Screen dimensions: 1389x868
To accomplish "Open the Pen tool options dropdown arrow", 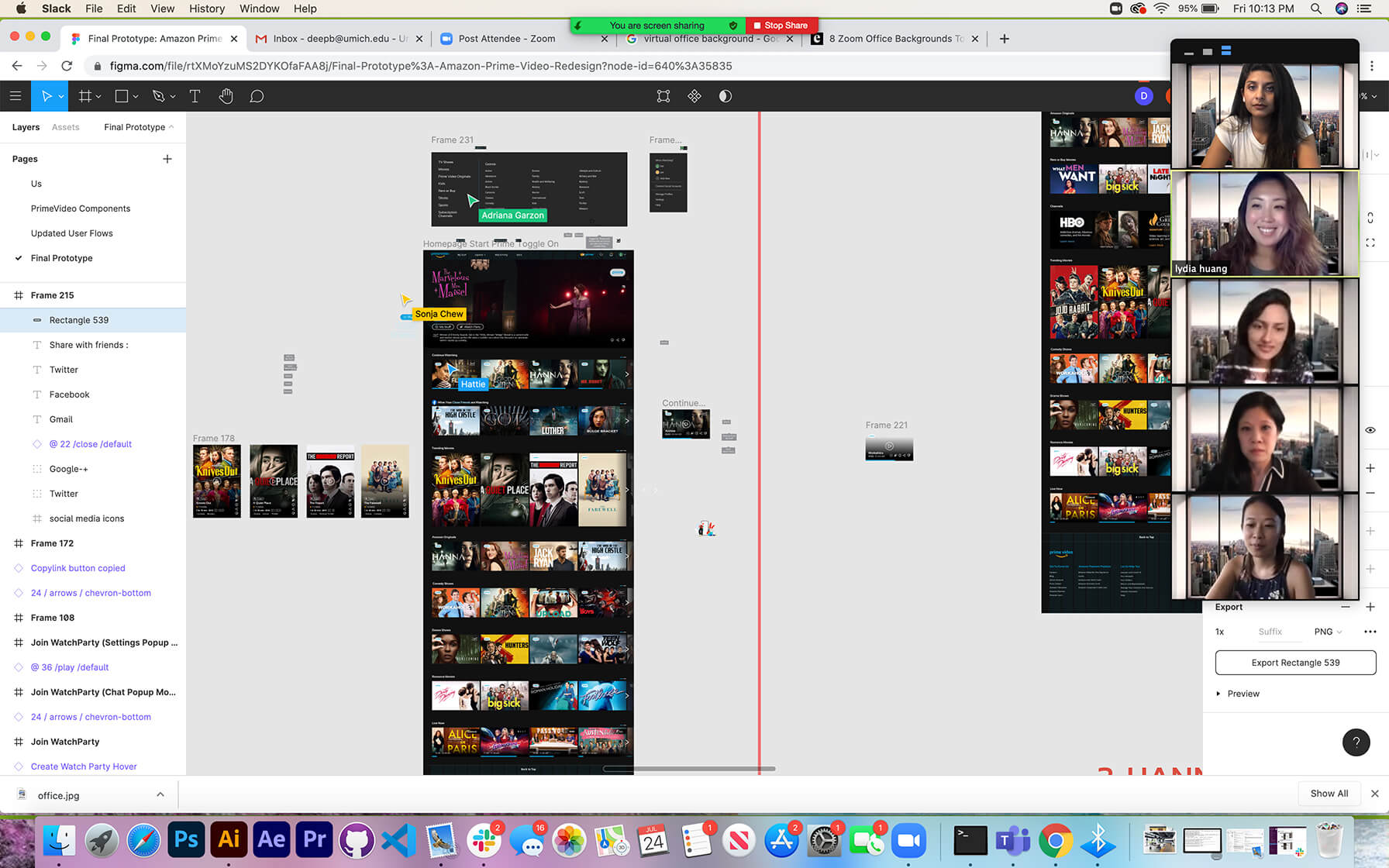I will 173,97.
